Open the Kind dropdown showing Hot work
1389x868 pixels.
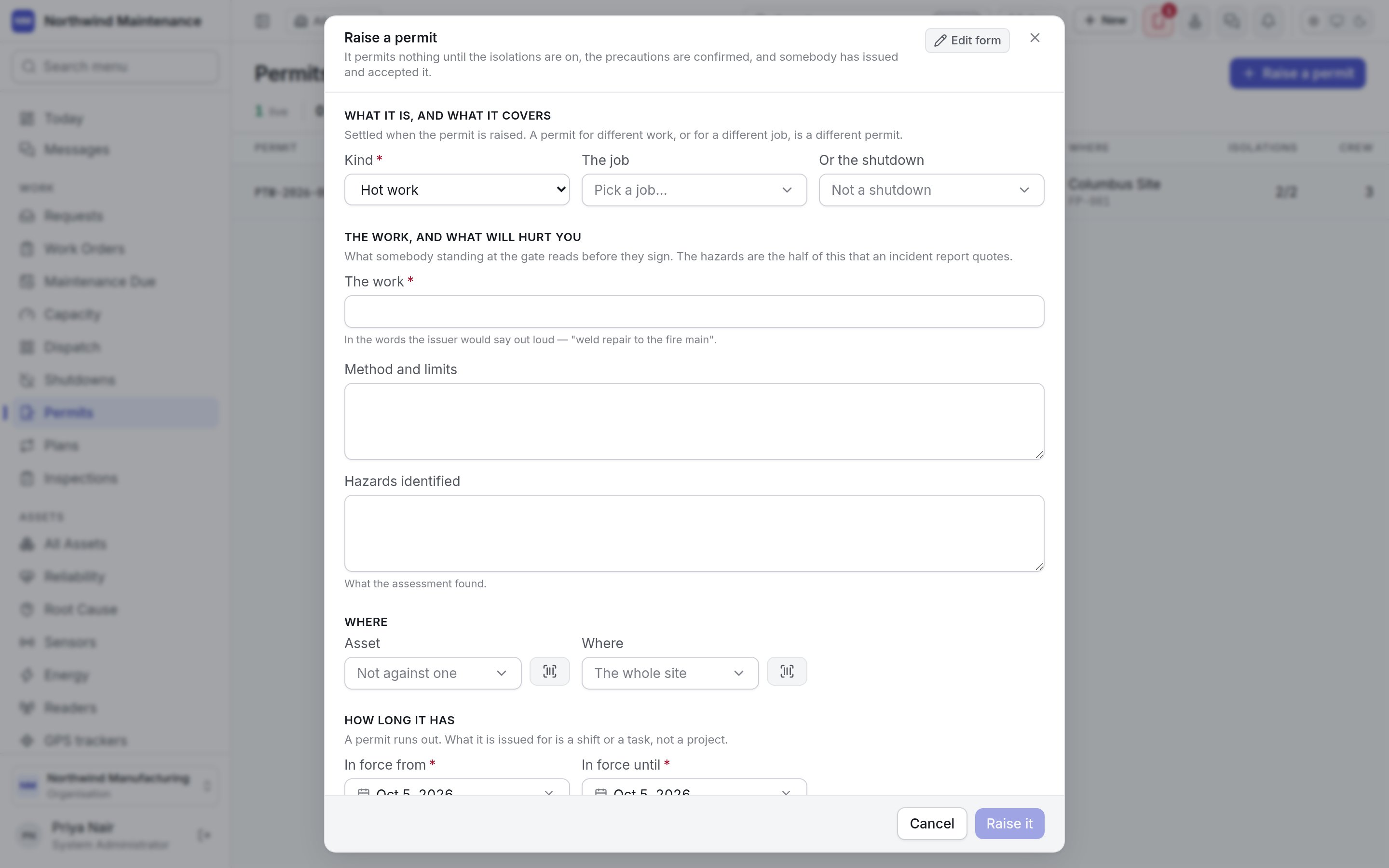click(457, 190)
